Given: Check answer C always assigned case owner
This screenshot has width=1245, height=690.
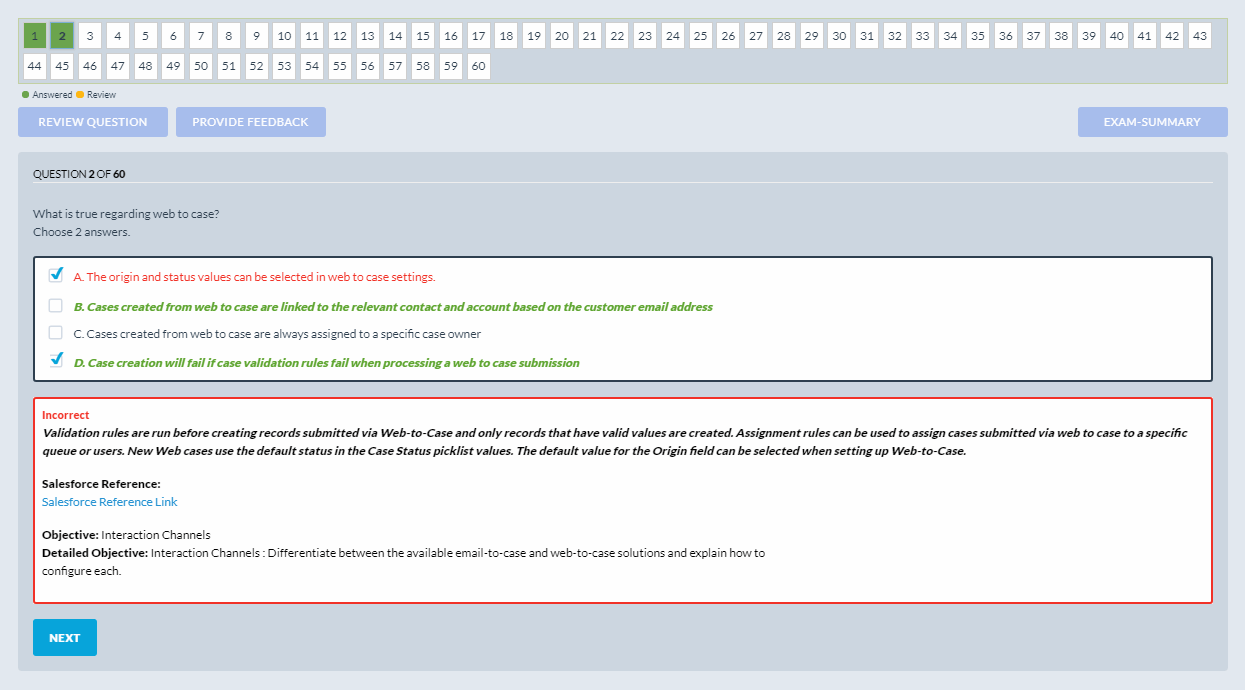Looking at the screenshot, I should pos(56,333).
